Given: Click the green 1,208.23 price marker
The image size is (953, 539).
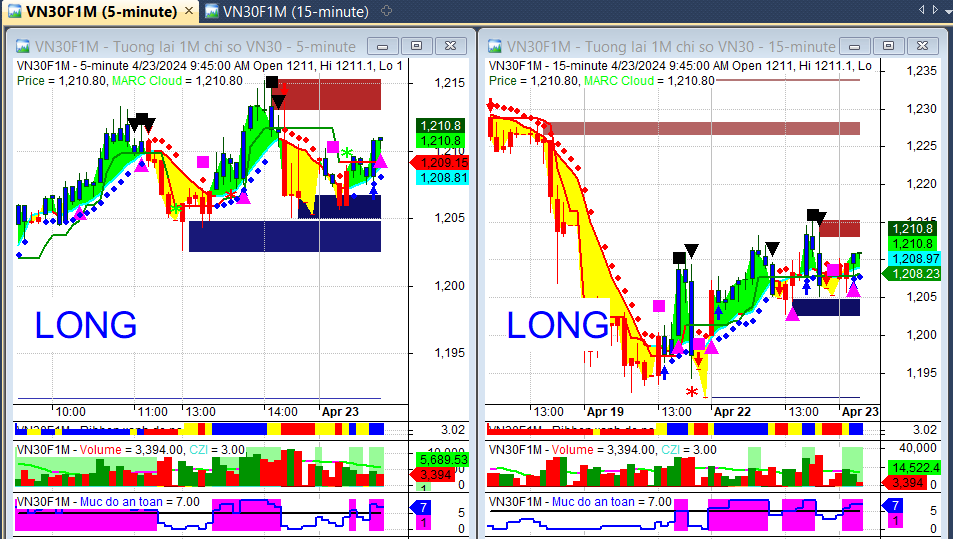Looking at the screenshot, I should click(911, 274).
